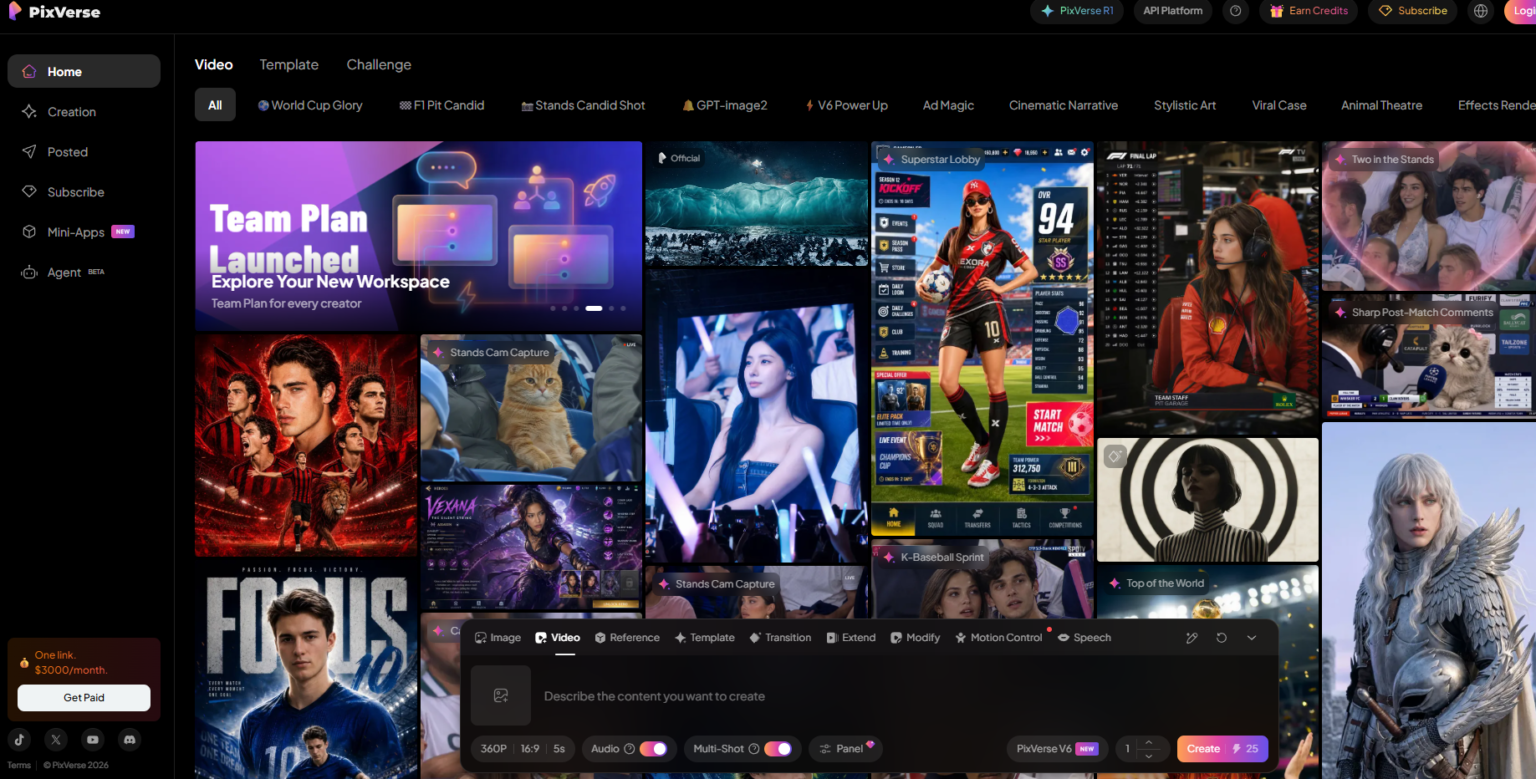Click the help question-mark icon in header
This screenshot has height=779, width=1536.
tap(1236, 11)
